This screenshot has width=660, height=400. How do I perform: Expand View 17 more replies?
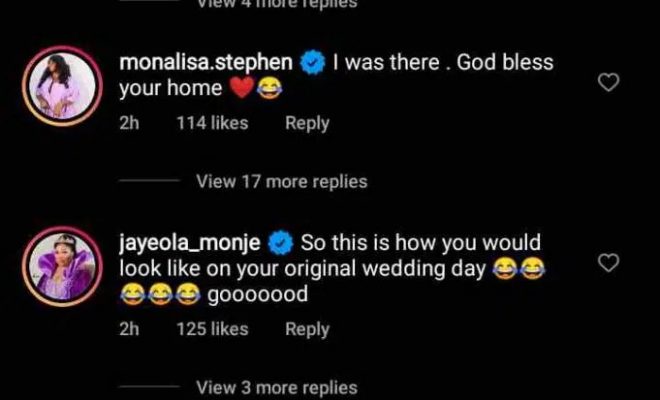[x=282, y=181]
